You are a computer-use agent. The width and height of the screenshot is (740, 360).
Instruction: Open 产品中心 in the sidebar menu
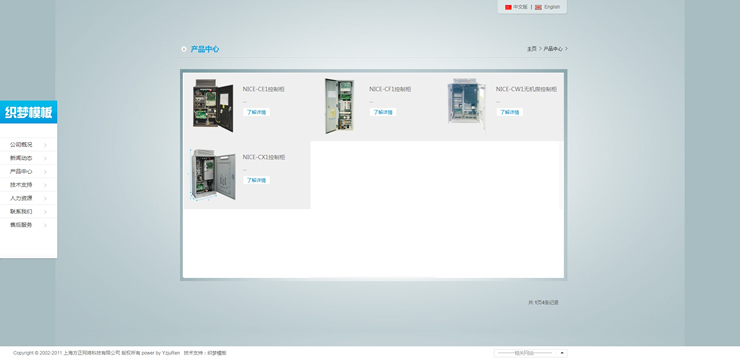(x=21, y=172)
